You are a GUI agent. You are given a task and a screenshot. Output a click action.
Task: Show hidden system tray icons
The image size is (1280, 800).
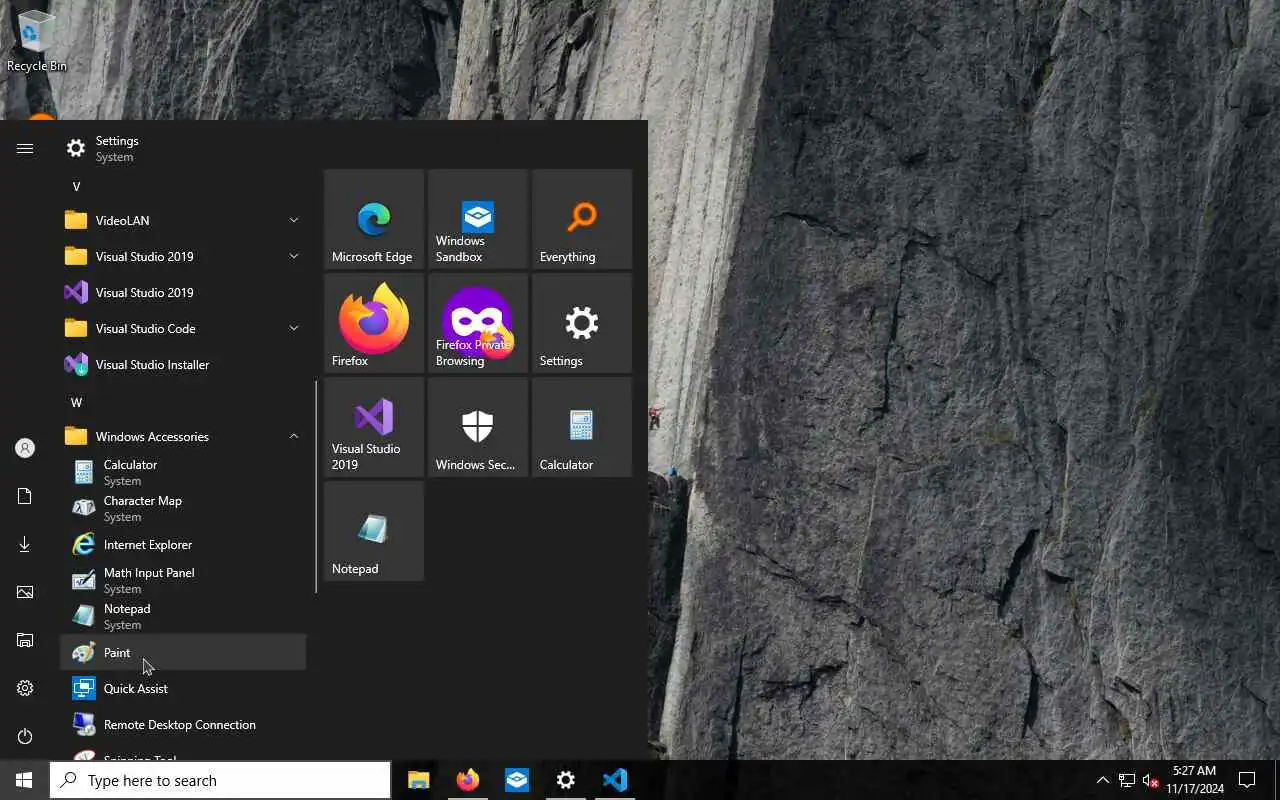coord(1103,780)
